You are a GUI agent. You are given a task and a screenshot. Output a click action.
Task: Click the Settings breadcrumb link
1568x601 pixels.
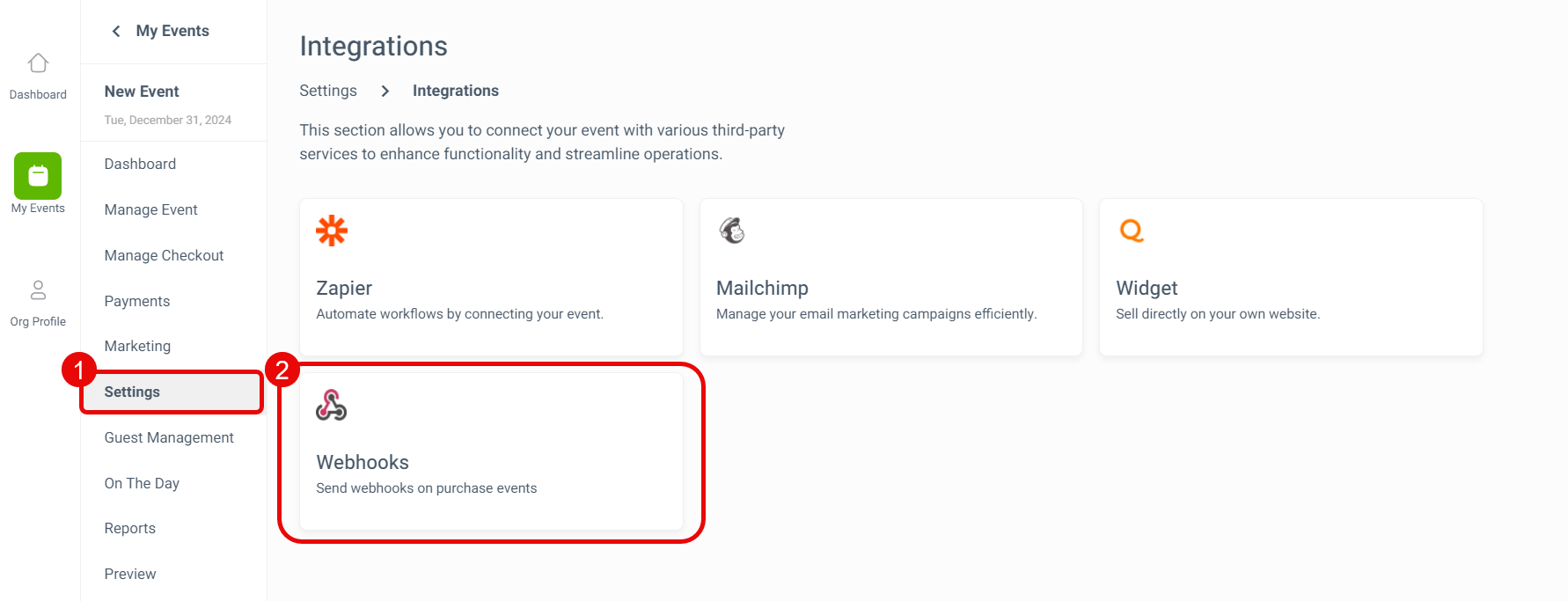[328, 91]
